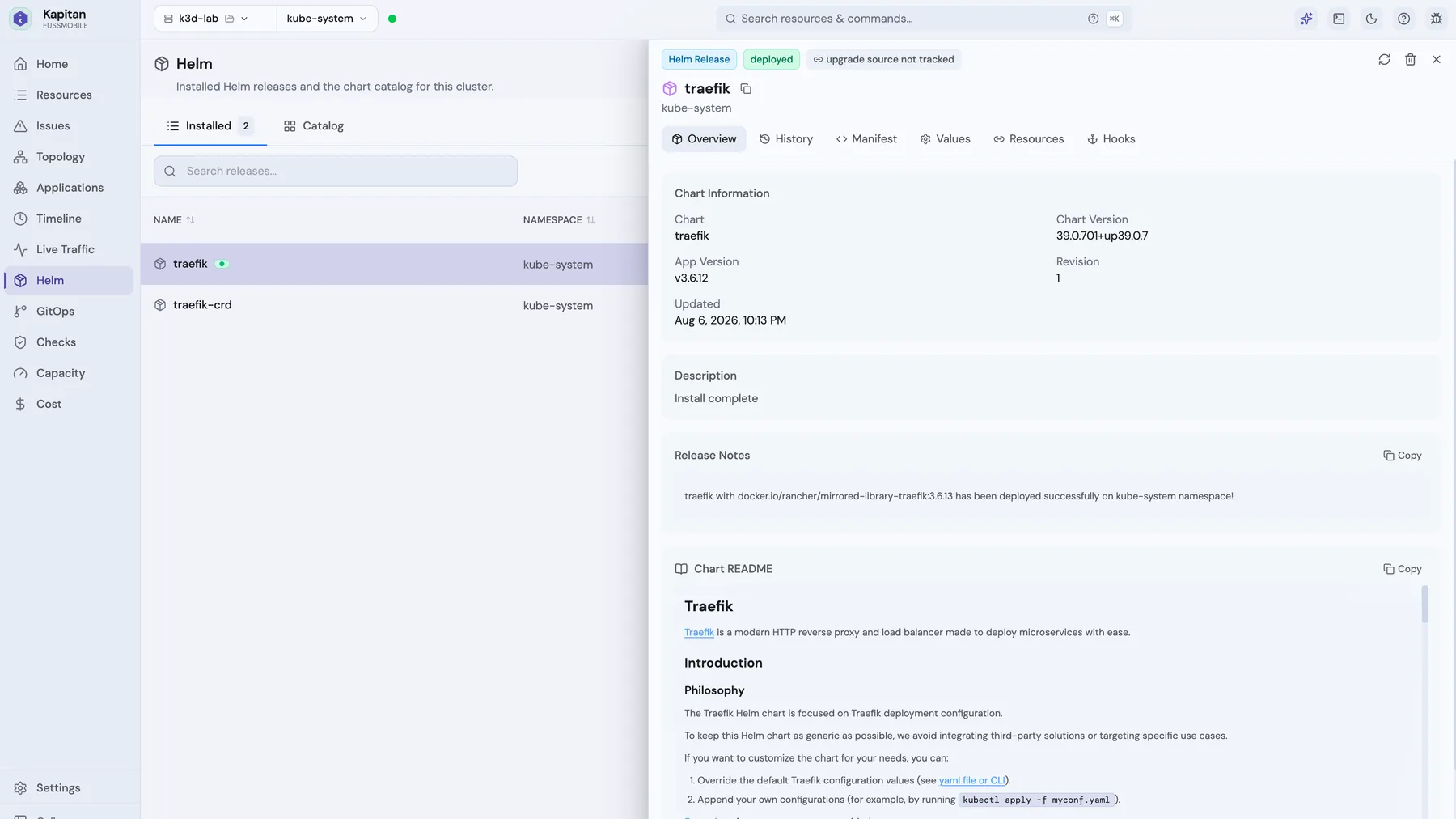Delete release with the trash icon
1456x819 pixels.
(1410, 59)
